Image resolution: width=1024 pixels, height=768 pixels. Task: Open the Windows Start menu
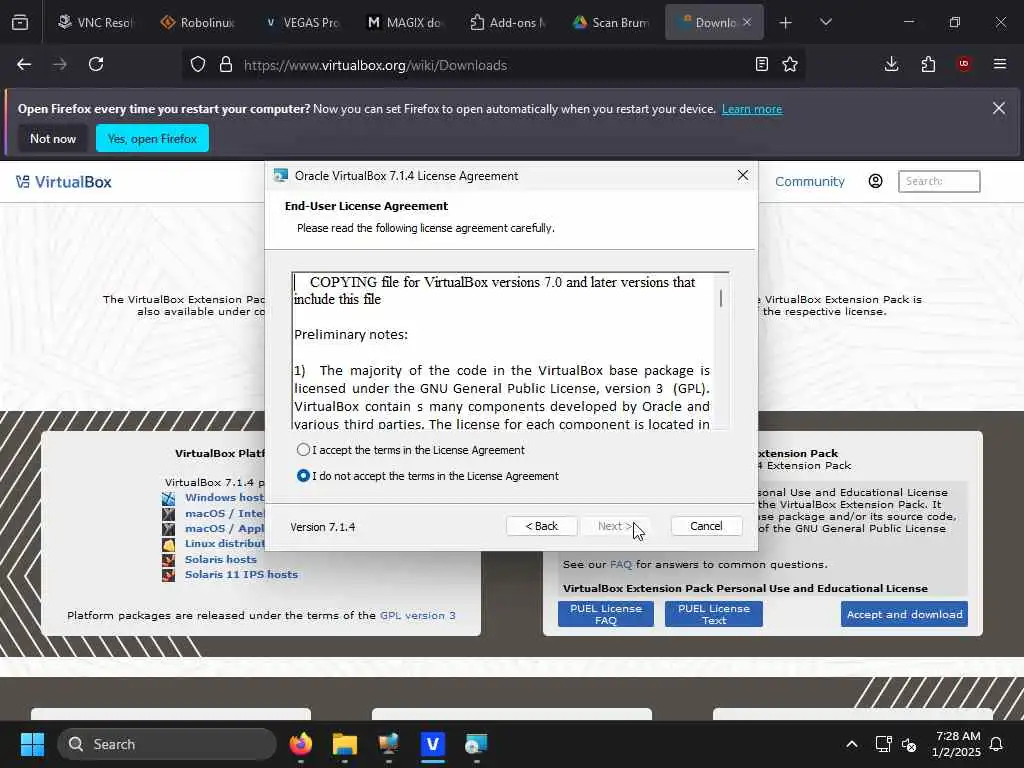(x=32, y=744)
